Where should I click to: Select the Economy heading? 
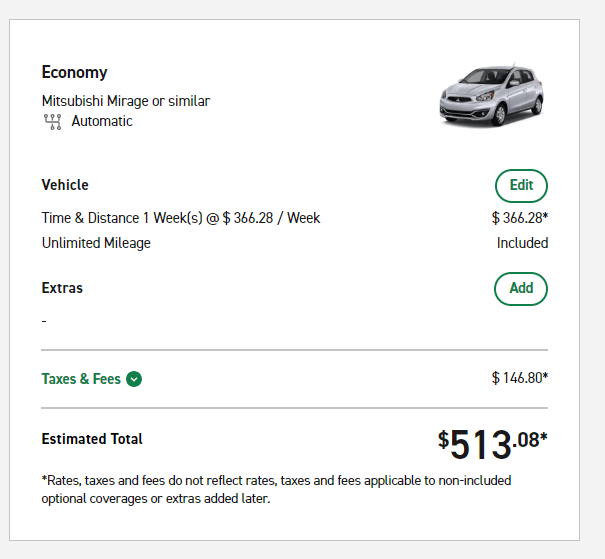[74, 72]
